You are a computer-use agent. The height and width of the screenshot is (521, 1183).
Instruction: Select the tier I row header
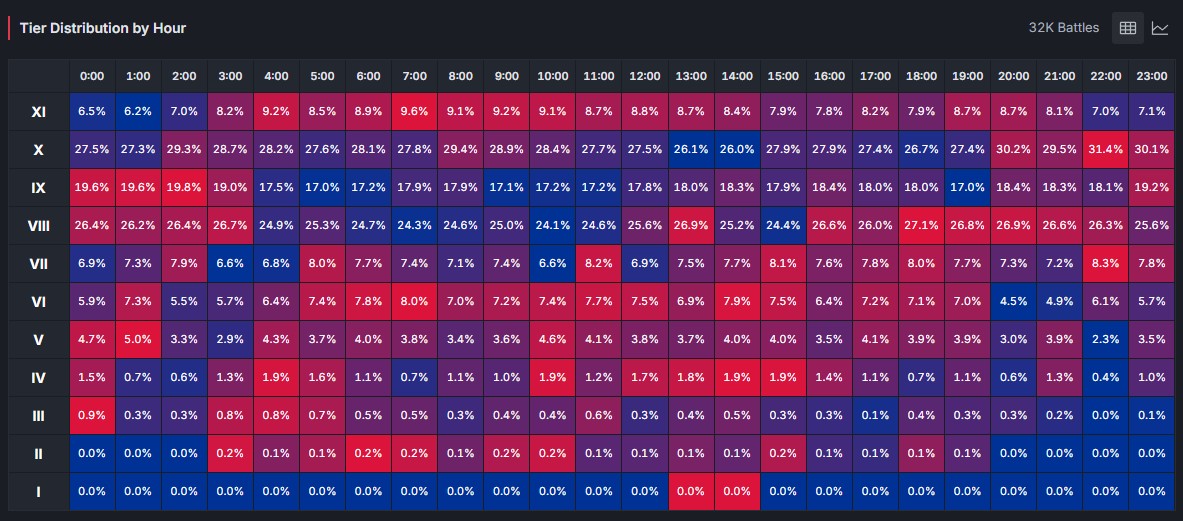pyautogui.click(x=38, y=492)
